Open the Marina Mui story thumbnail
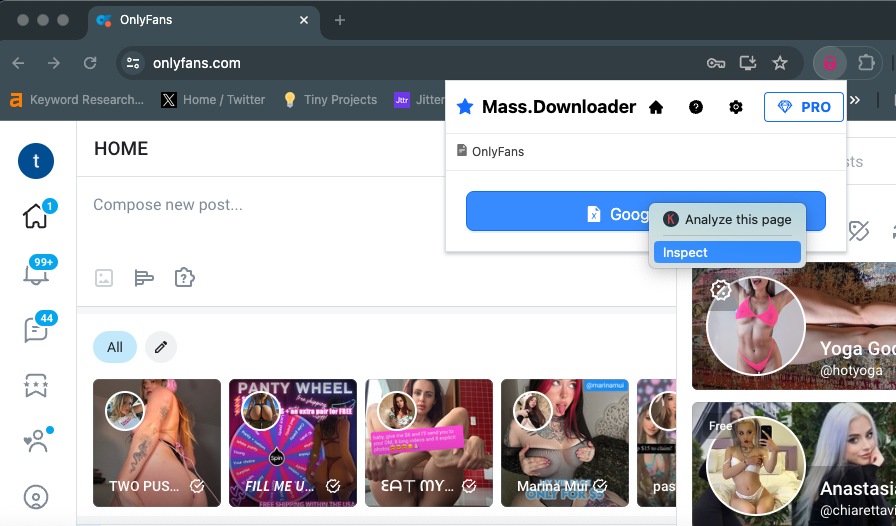Image resolution: width=896 pixels, height=526 pixels. coord(565,443)
